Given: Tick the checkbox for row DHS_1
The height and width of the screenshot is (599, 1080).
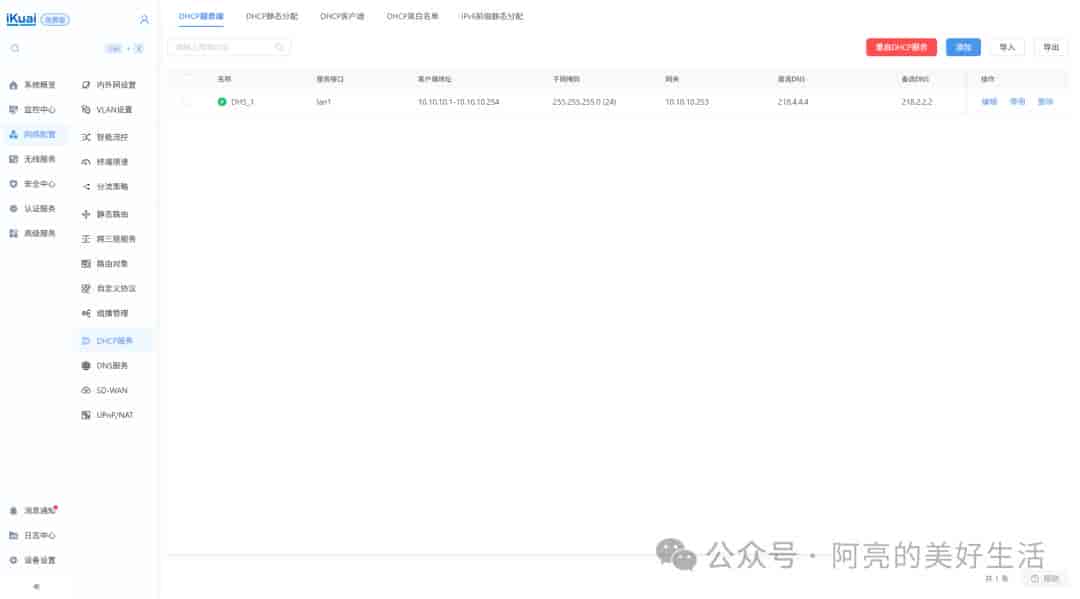Looking at the screenshot, I should tap(186, 102).
